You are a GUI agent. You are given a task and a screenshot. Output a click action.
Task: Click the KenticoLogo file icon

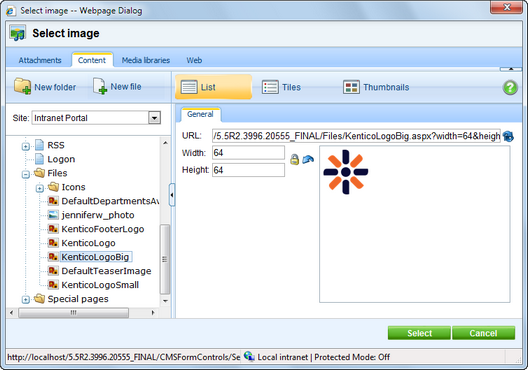[x=53, y=243]
